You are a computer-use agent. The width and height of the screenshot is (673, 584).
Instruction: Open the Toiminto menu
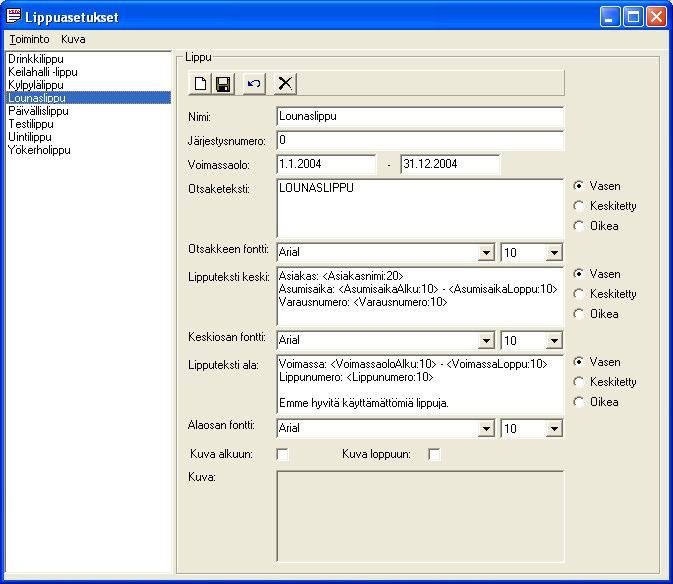pos(29,39)
